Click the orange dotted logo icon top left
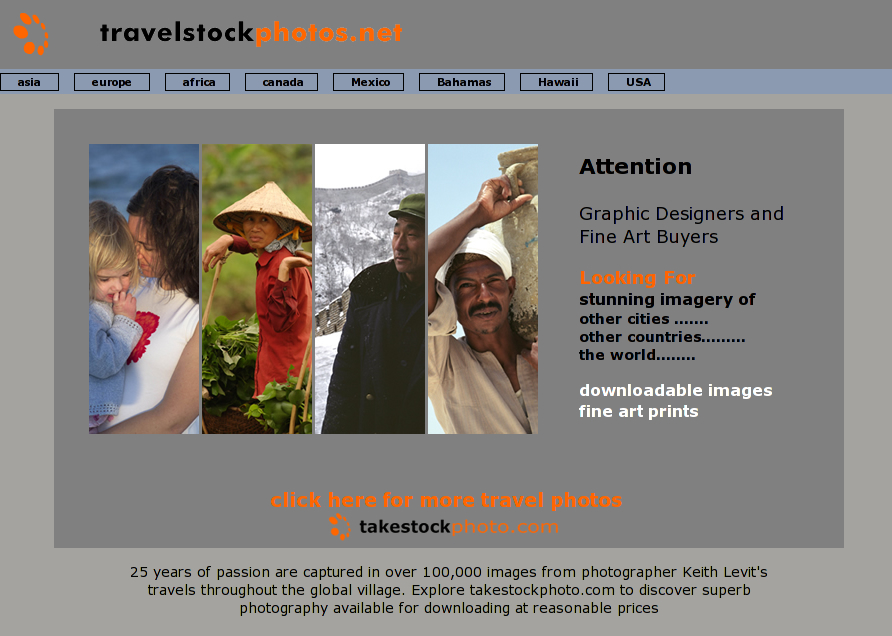Screen dimensions: 892x636 tap(31, 34)
